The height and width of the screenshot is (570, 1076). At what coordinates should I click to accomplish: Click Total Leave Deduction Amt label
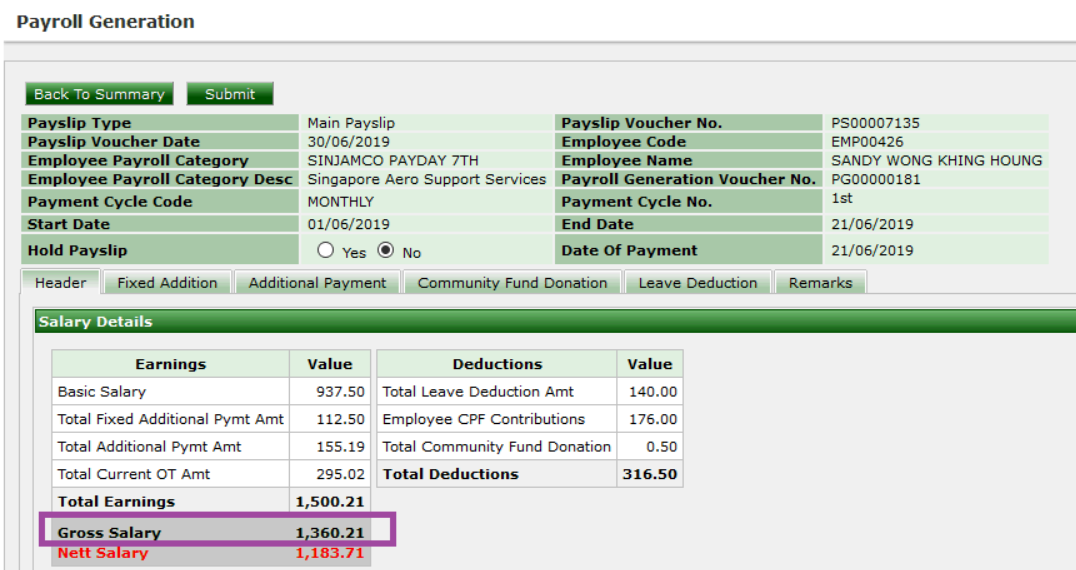click(478, 392)
